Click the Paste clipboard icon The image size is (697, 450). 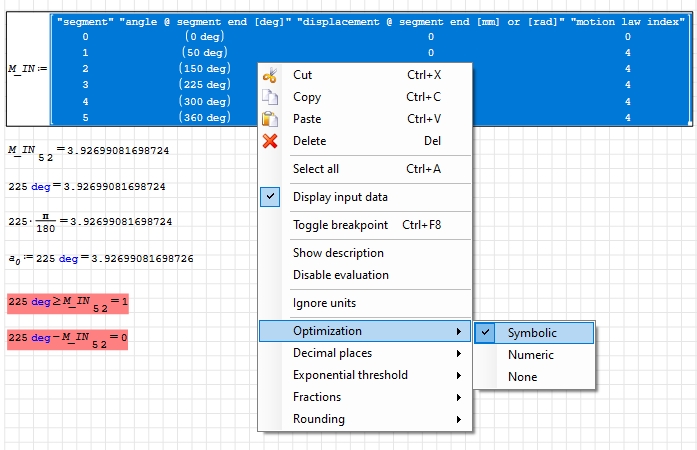tap(270, 119)
